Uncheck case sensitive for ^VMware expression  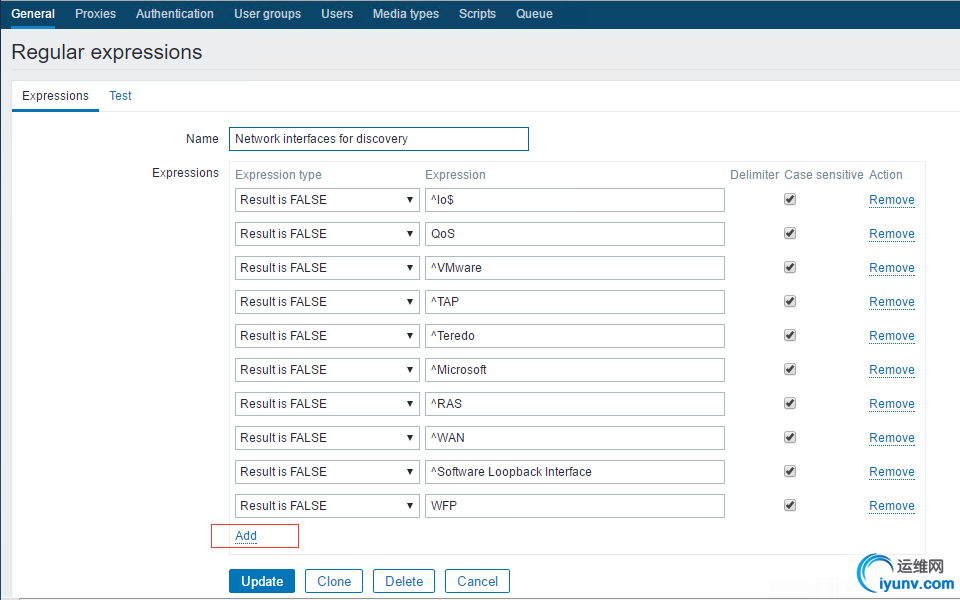(790, 268)
